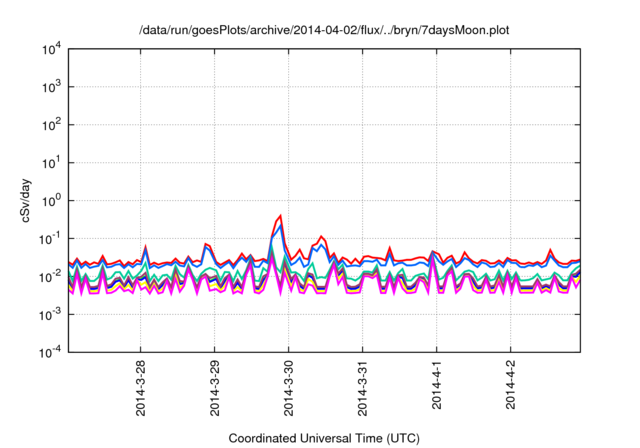The height and width of the screenshot is (448, 640).
Task: Click the 10^4 y-axis tick label
Action: [x=52, y=50]
